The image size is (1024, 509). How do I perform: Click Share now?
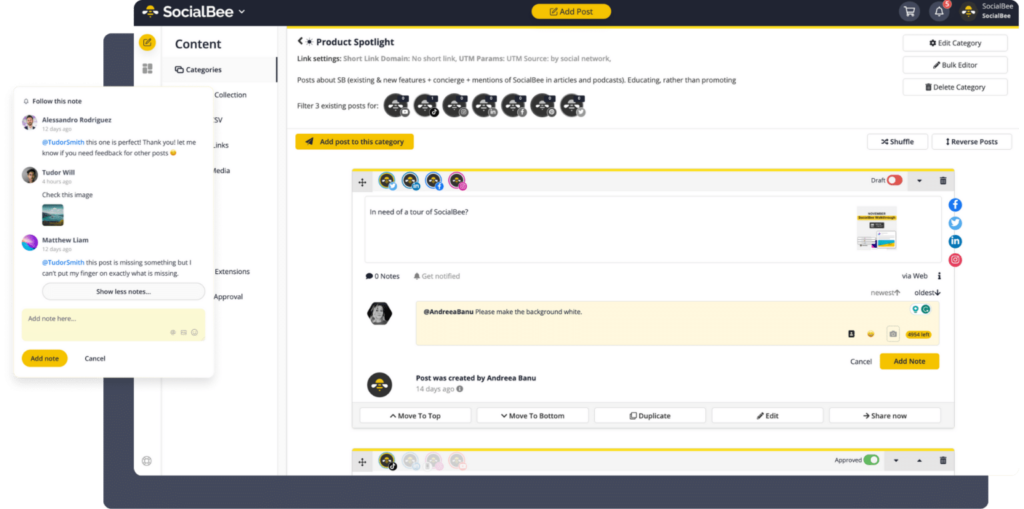[x=885, y=416]
